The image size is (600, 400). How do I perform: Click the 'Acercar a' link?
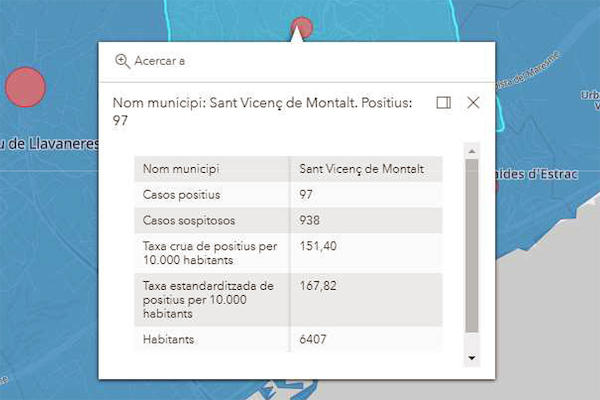pyautogui.click(x=159, y=61)
